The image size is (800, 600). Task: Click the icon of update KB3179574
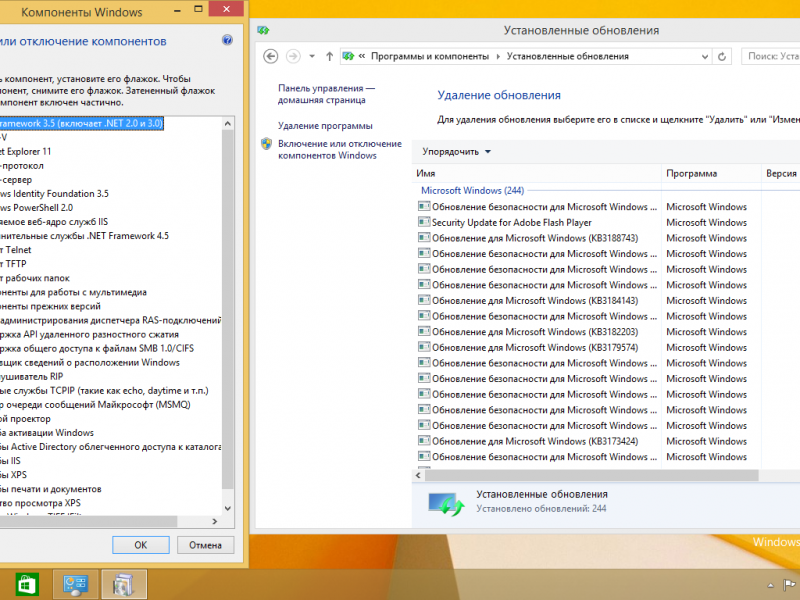[x=423, y=347]
